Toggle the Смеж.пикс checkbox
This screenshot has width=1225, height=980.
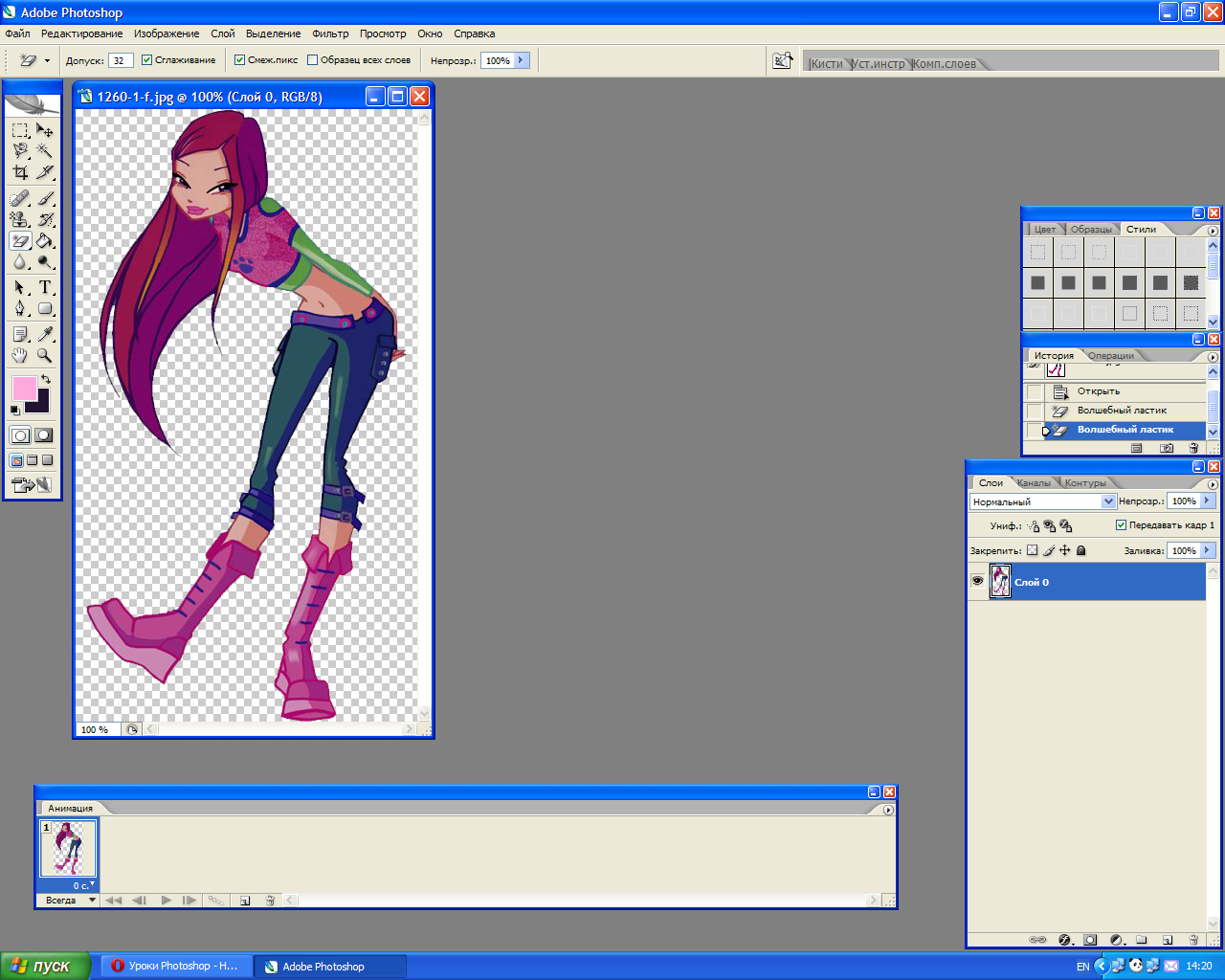click(240, 59)
